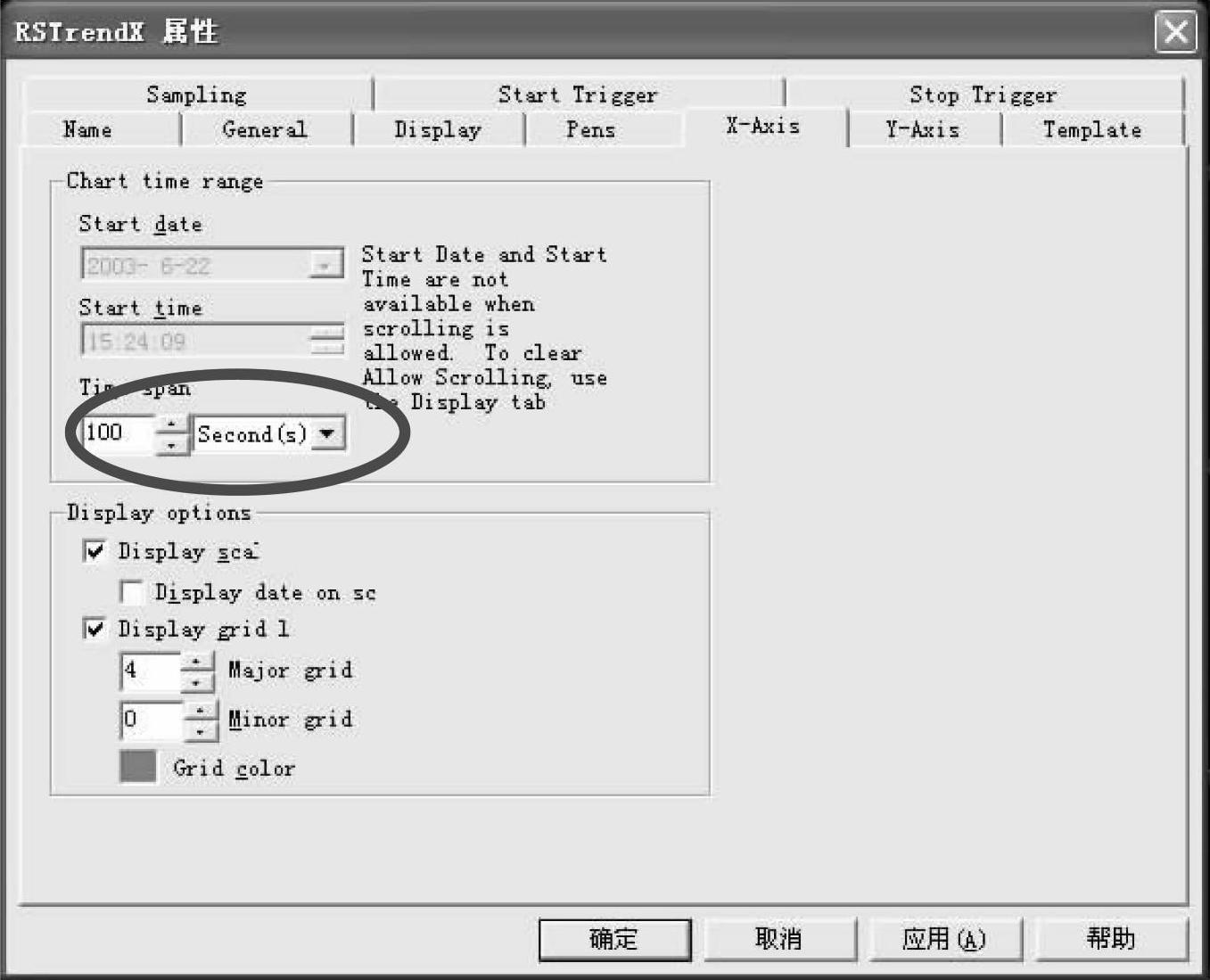The width and height of the screenshot is (1210, 980).
Task: Open the Start Trigger tab
Action: [578, 95]
